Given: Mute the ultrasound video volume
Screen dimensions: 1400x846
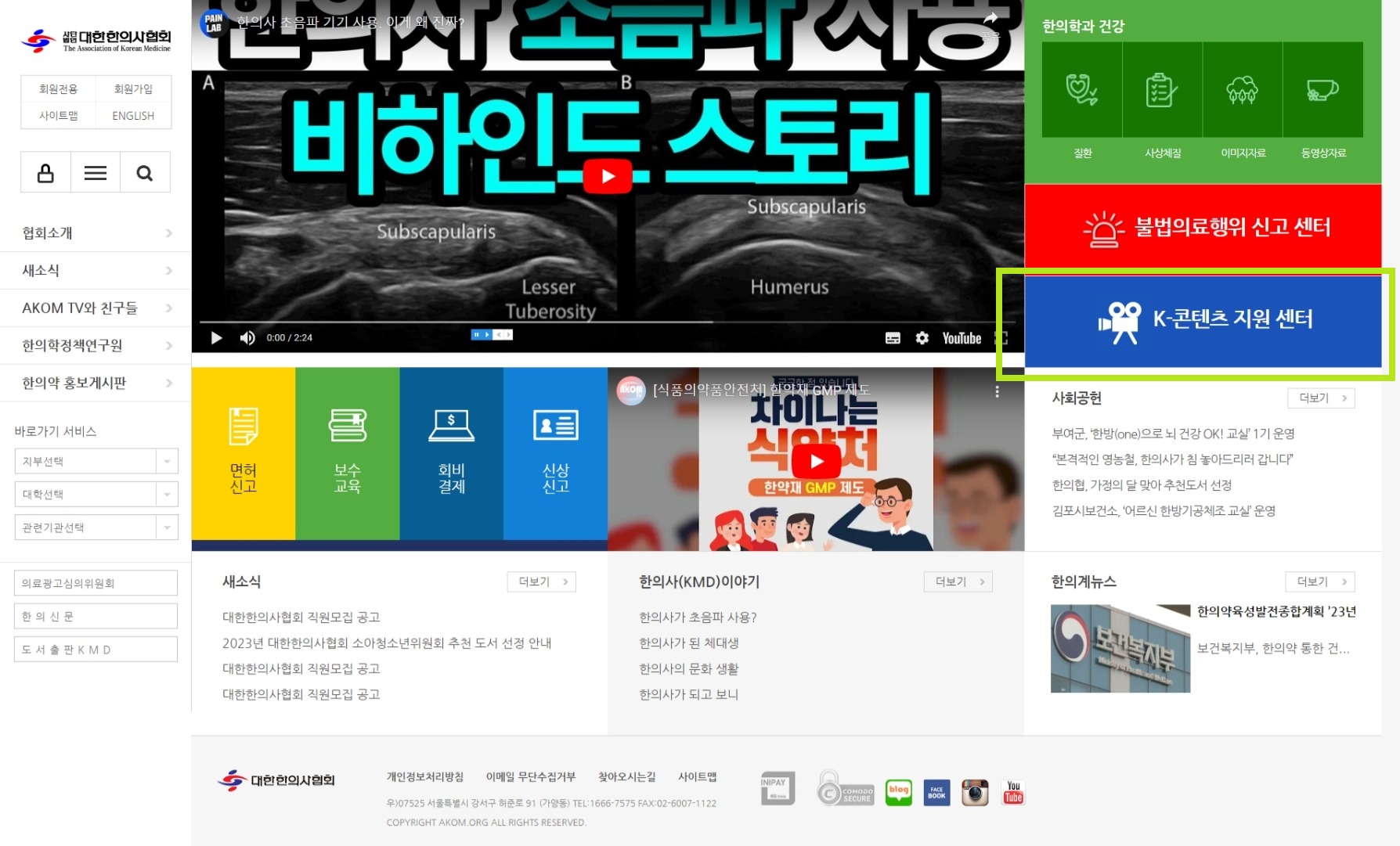Looking at the screenshot, I should point(247,338).
